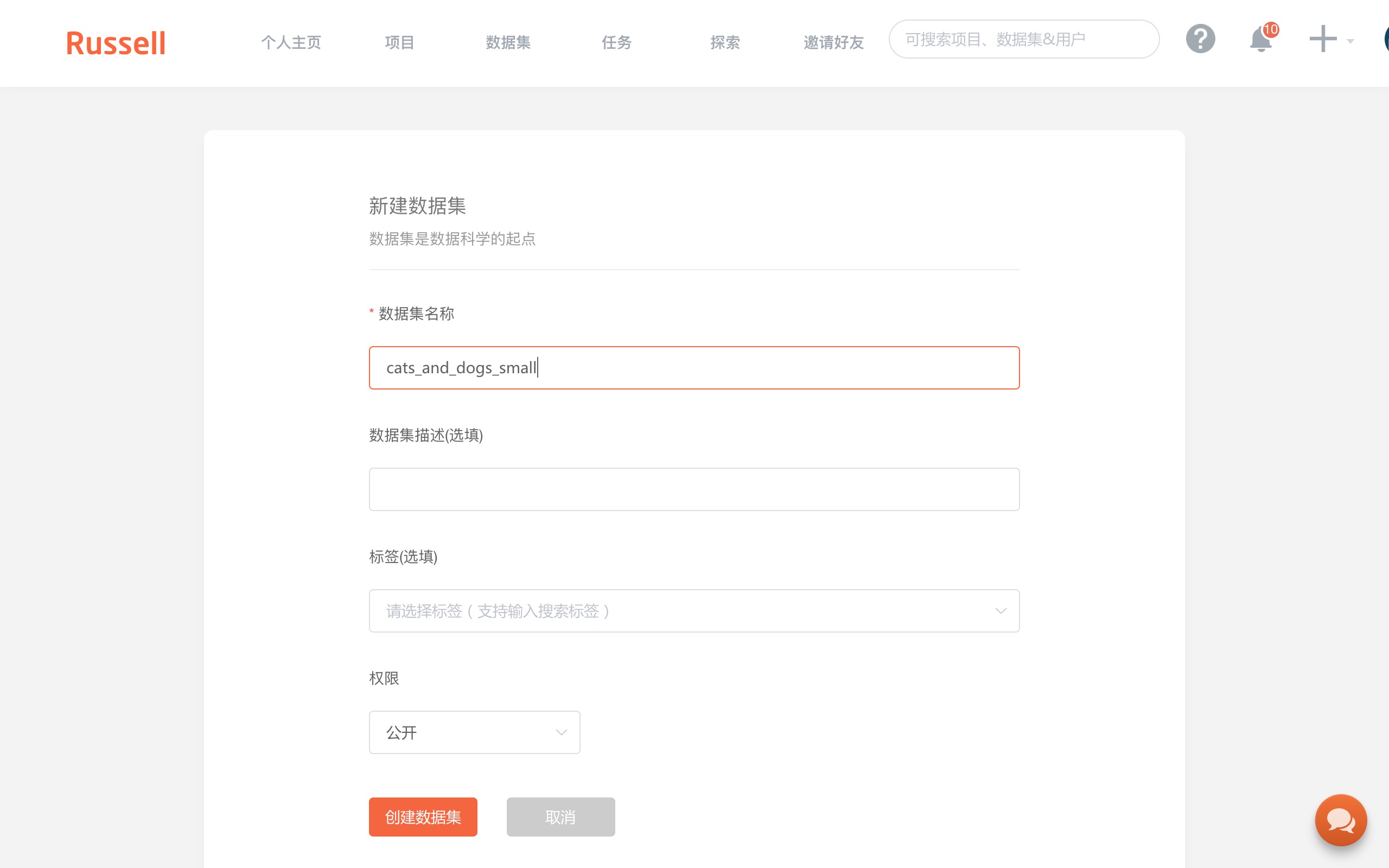Switch to the 数据集 navigation item
Image resolution: width=1389 pixels, height=868 pixels.
click(x=508, y=42)
